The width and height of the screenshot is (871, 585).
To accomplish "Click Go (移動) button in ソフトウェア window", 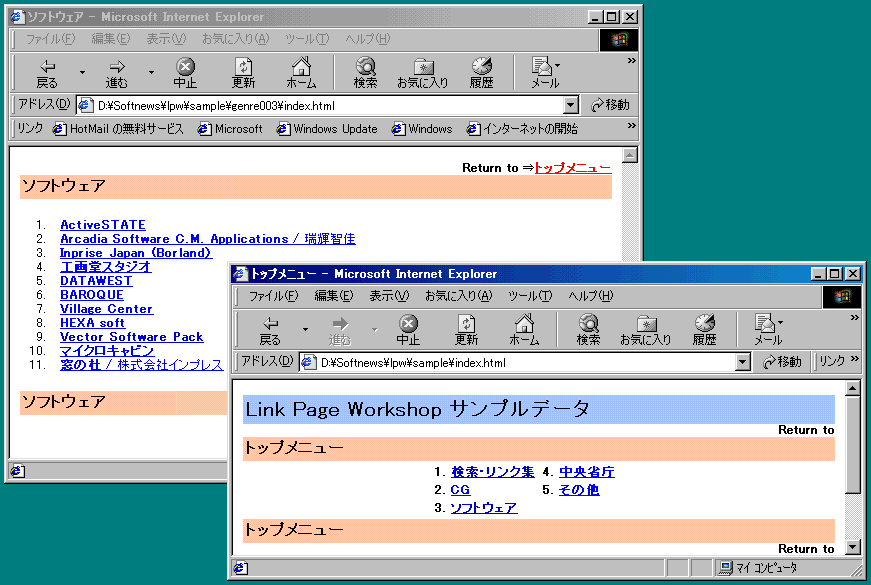I will [610, 105].
